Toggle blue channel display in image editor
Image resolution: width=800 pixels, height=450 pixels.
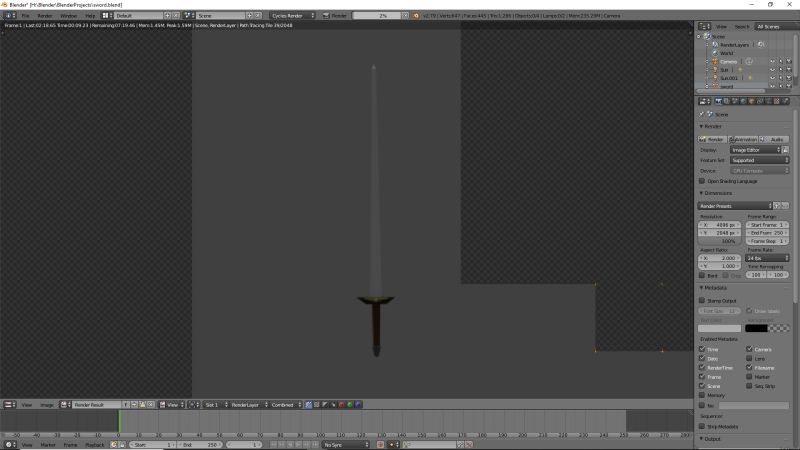[x=358, y=405]
